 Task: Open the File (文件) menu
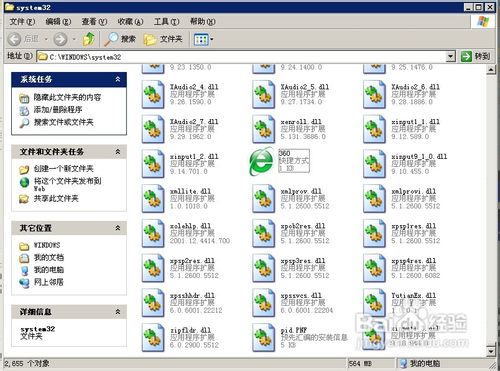22,22
